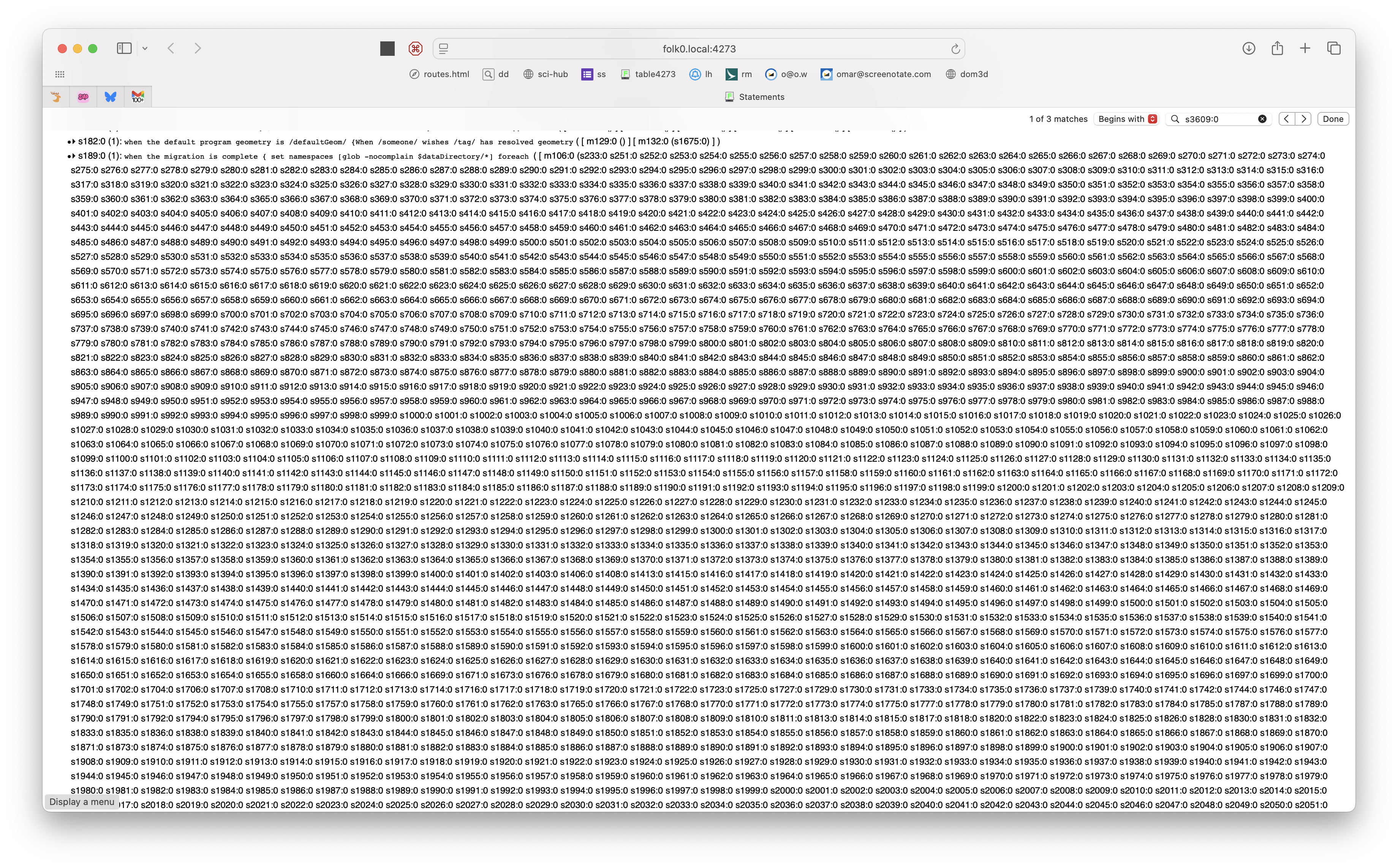Viewport: 1398px width, 868px height.
Task: Open the table4273 bookmark
Action: point(648,74)
